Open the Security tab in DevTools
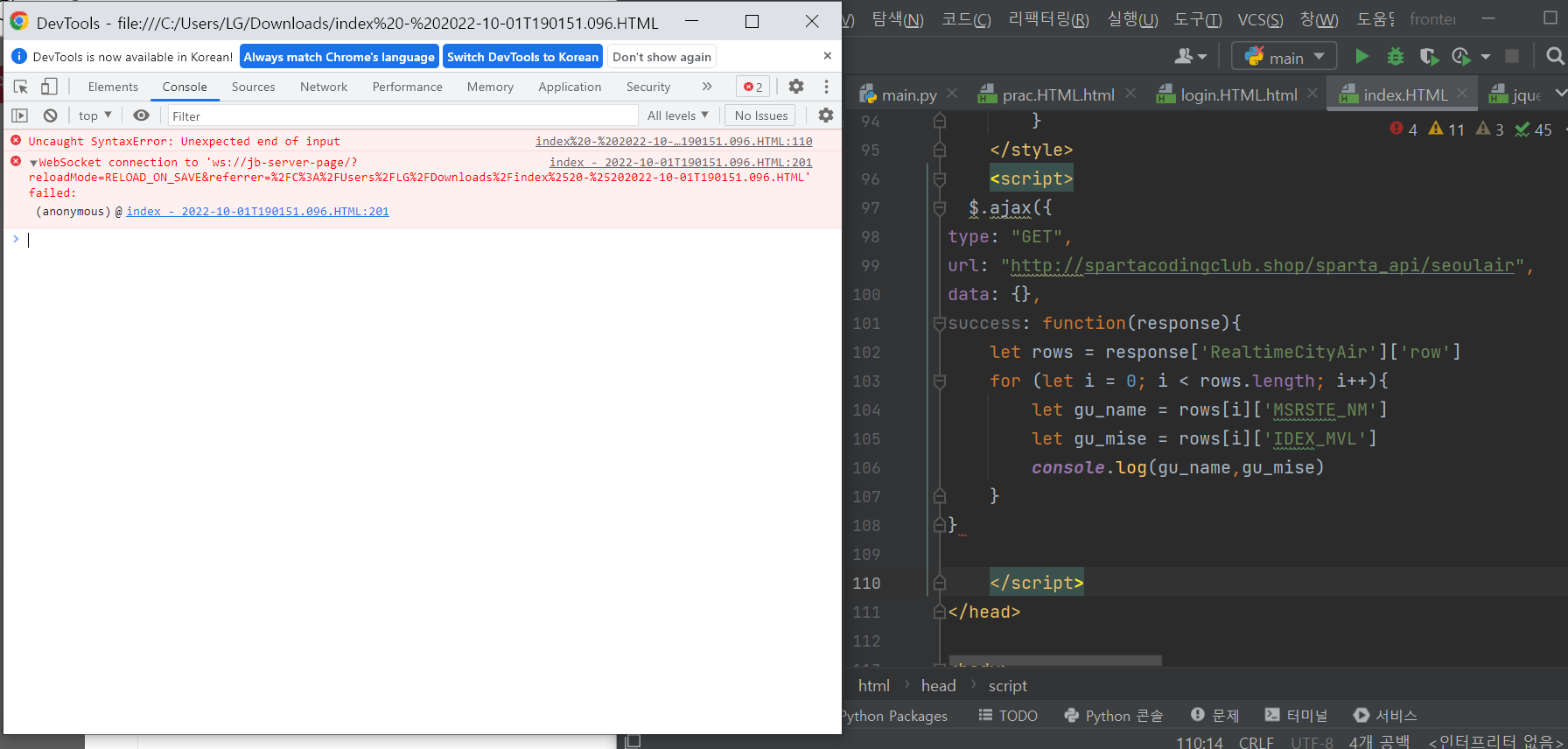Viewport: 1568px width, 749px height. tap(648, 87)
